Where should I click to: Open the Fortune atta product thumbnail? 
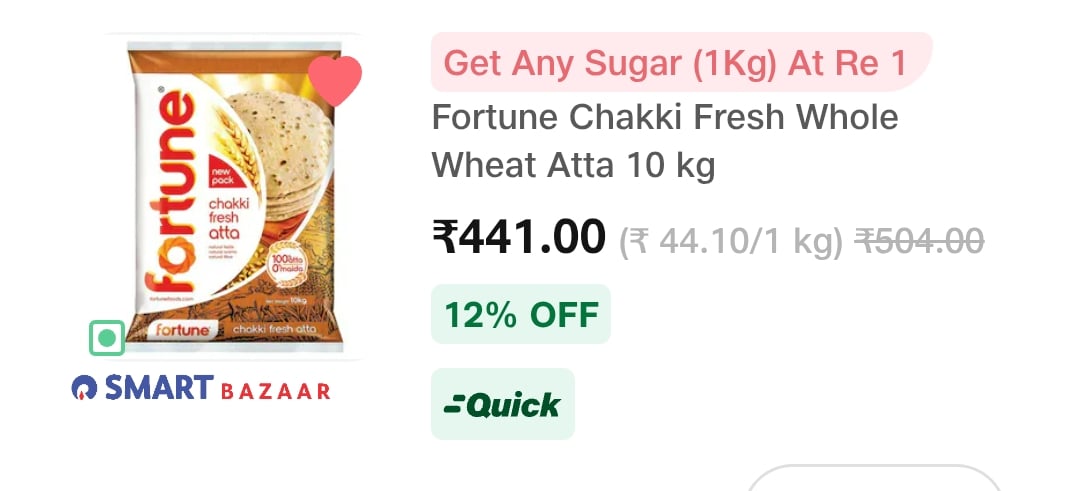tap(234, 196)
